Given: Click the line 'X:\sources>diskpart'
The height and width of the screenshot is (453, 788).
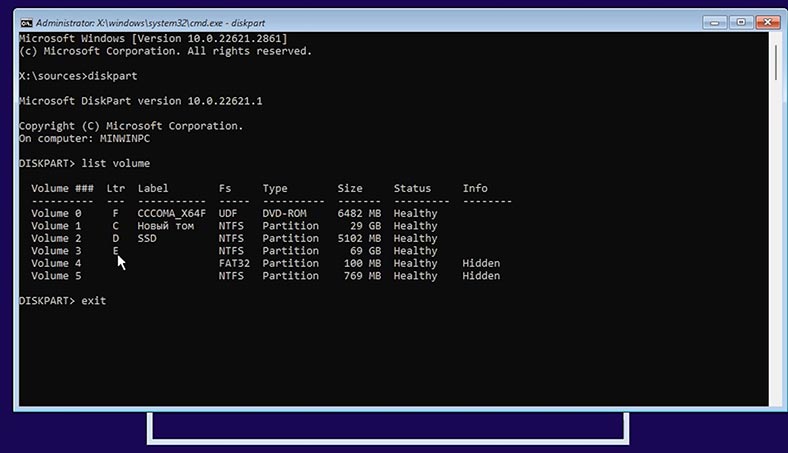Looking at the screenshot, I should pos(78,76).
